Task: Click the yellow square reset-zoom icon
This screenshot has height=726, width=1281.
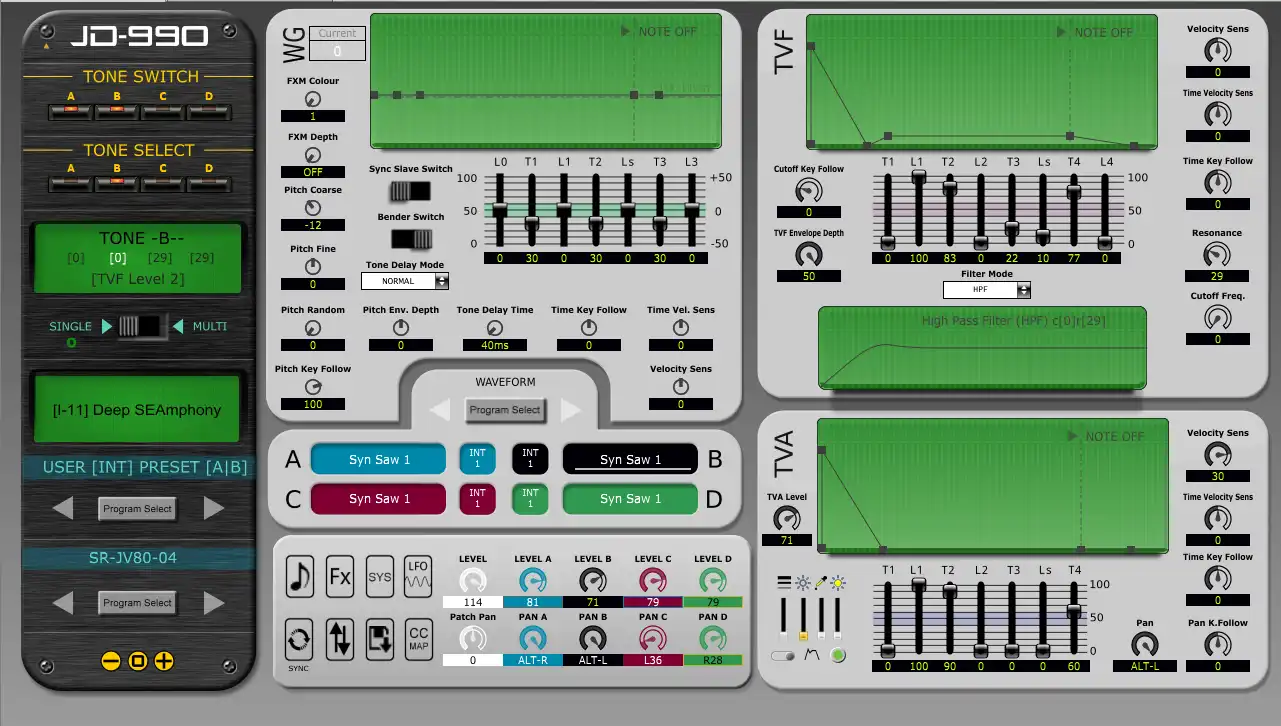Action: (138, 661)
